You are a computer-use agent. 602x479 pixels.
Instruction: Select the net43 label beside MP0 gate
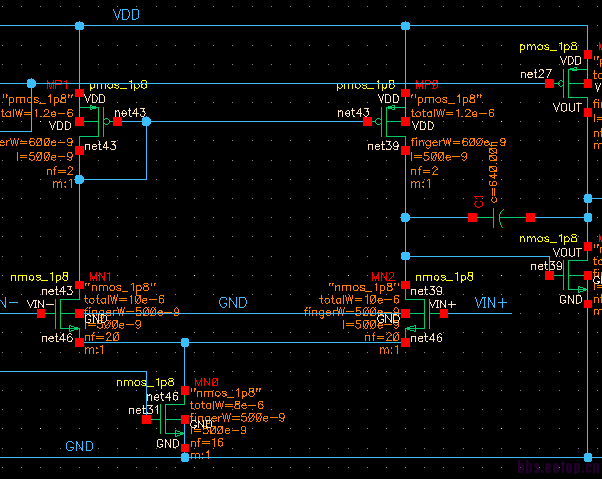(x=353, y=112)
